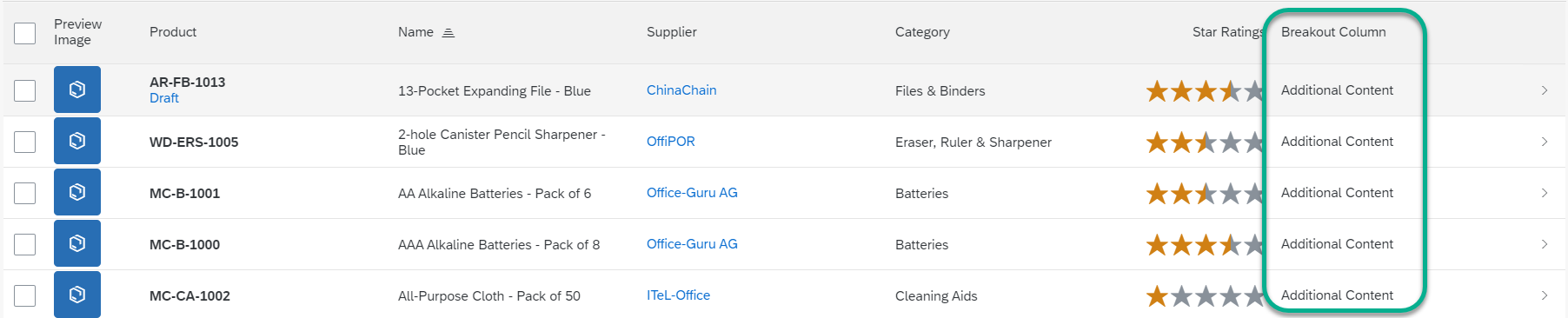Open the ChinaChain supplier link
The width and height of the screenshot is (1568, 318).
[x=681, y=90]
